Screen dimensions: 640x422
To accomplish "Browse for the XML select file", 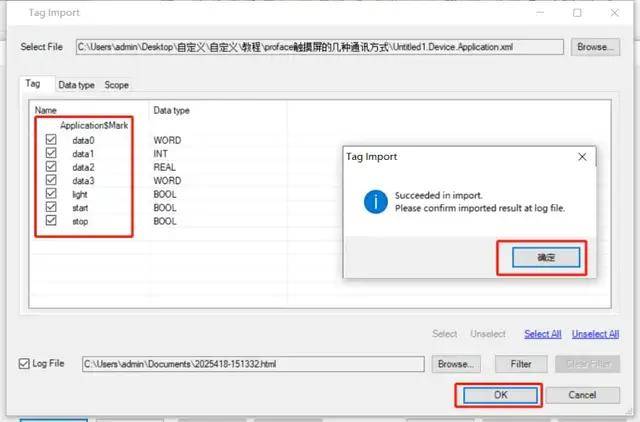I will pos(595,47).
